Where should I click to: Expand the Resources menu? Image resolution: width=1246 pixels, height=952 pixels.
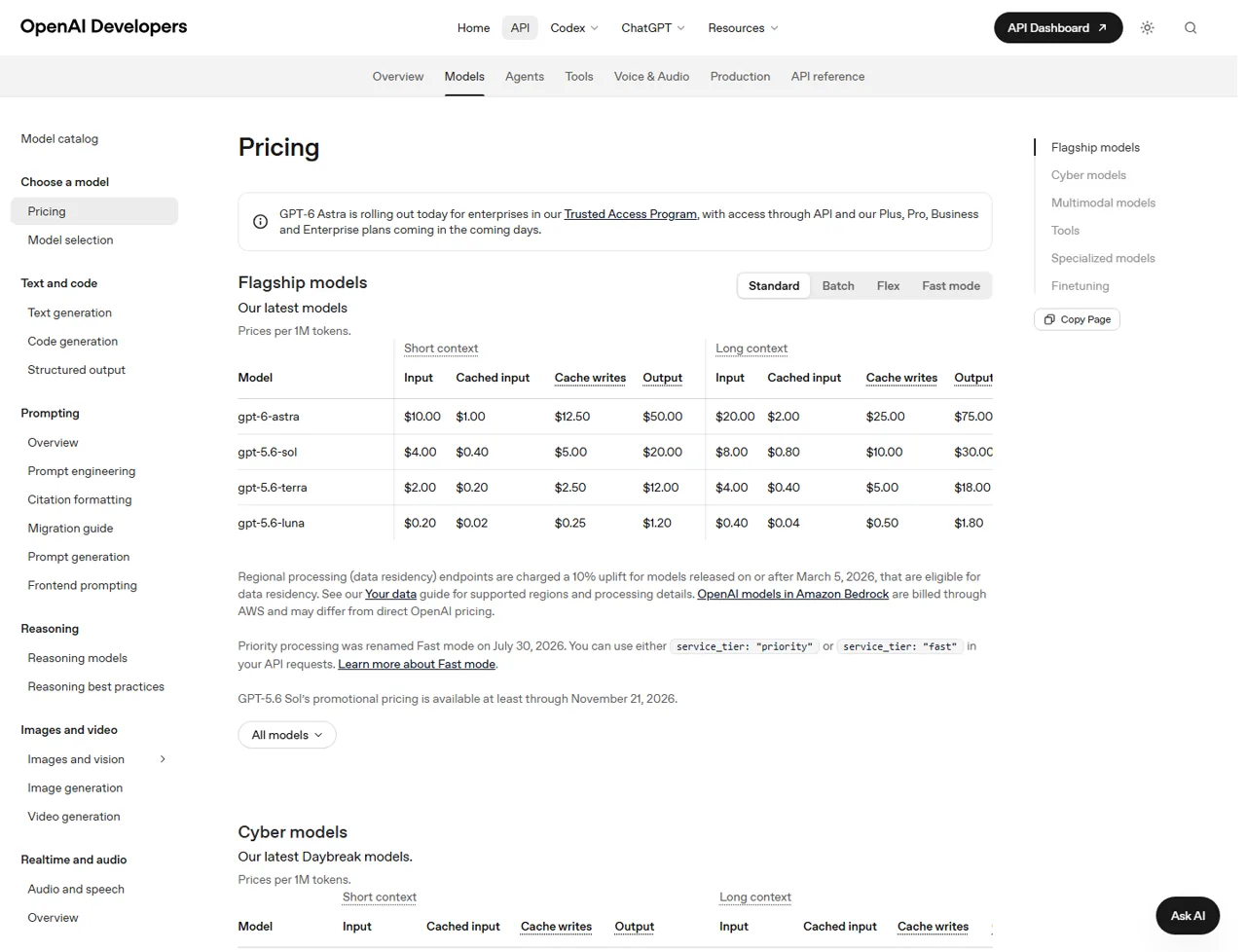click(x=743, y=28)
